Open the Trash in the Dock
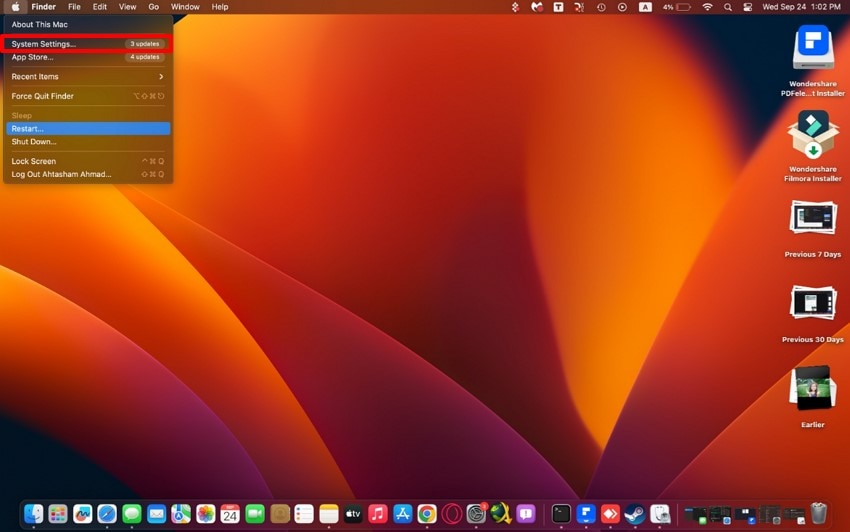Screen dimensions: 850x532 (819, 514)
